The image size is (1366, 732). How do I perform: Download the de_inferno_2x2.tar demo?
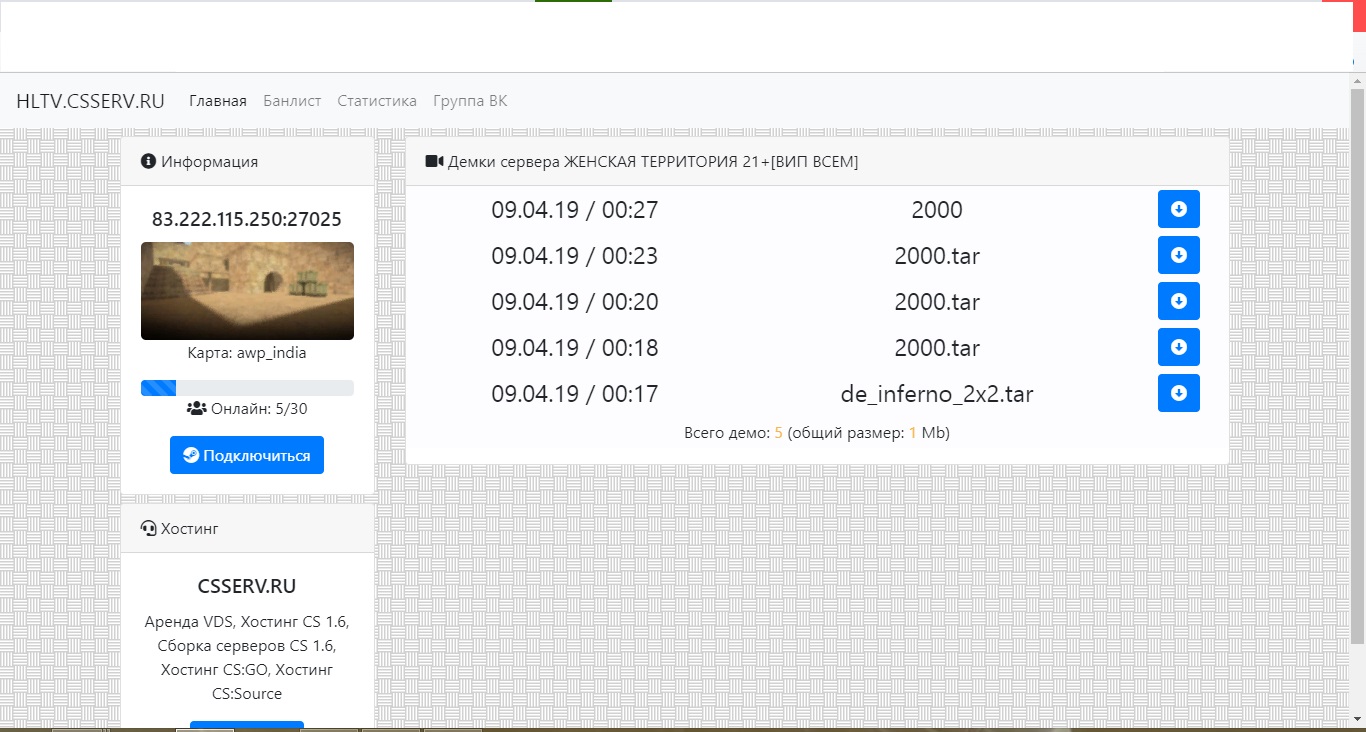click(1178, 393)
